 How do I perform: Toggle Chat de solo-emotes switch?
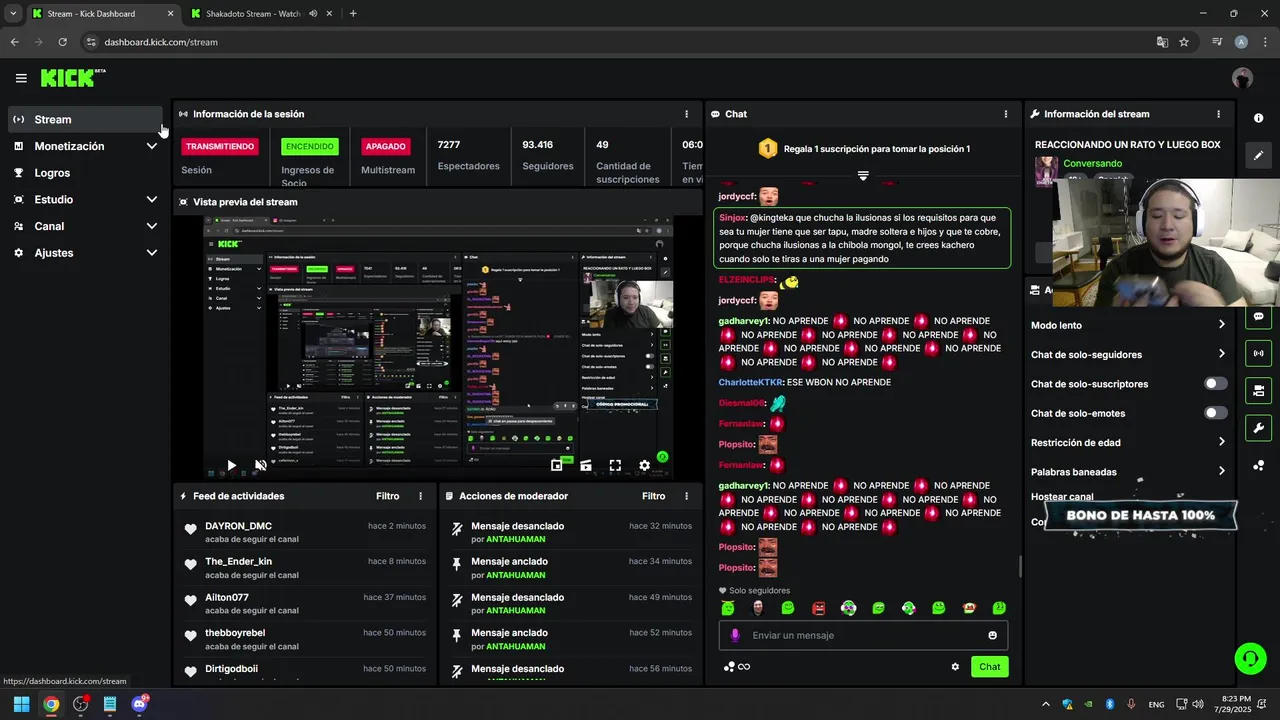[x=1215, y=413]
